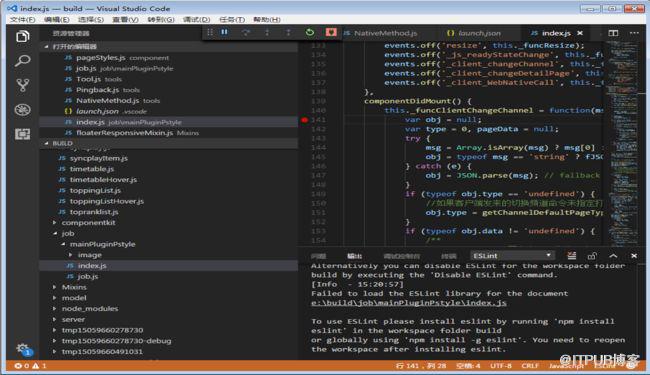Open the Debug view in activity bar

pyautogui.click(x=22, y=110)
